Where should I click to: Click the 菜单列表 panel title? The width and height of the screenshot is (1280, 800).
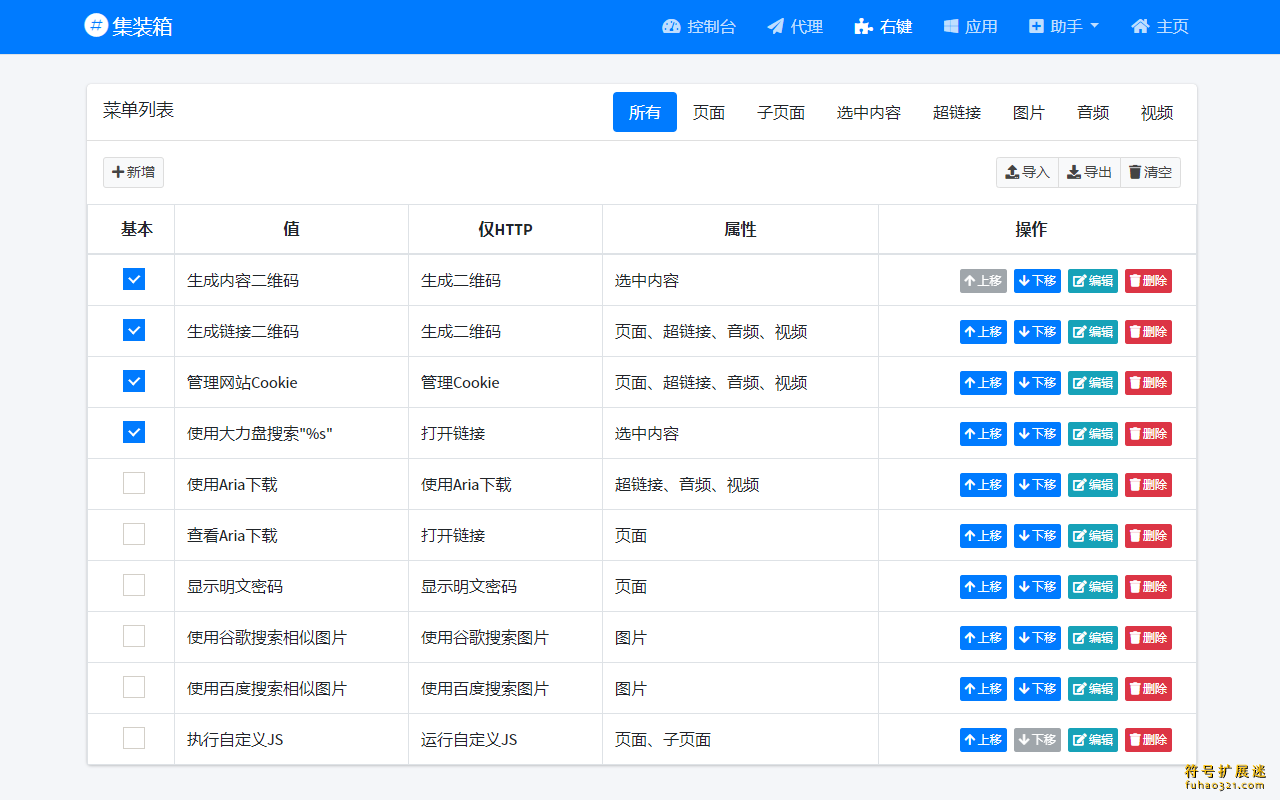(138, 110)
